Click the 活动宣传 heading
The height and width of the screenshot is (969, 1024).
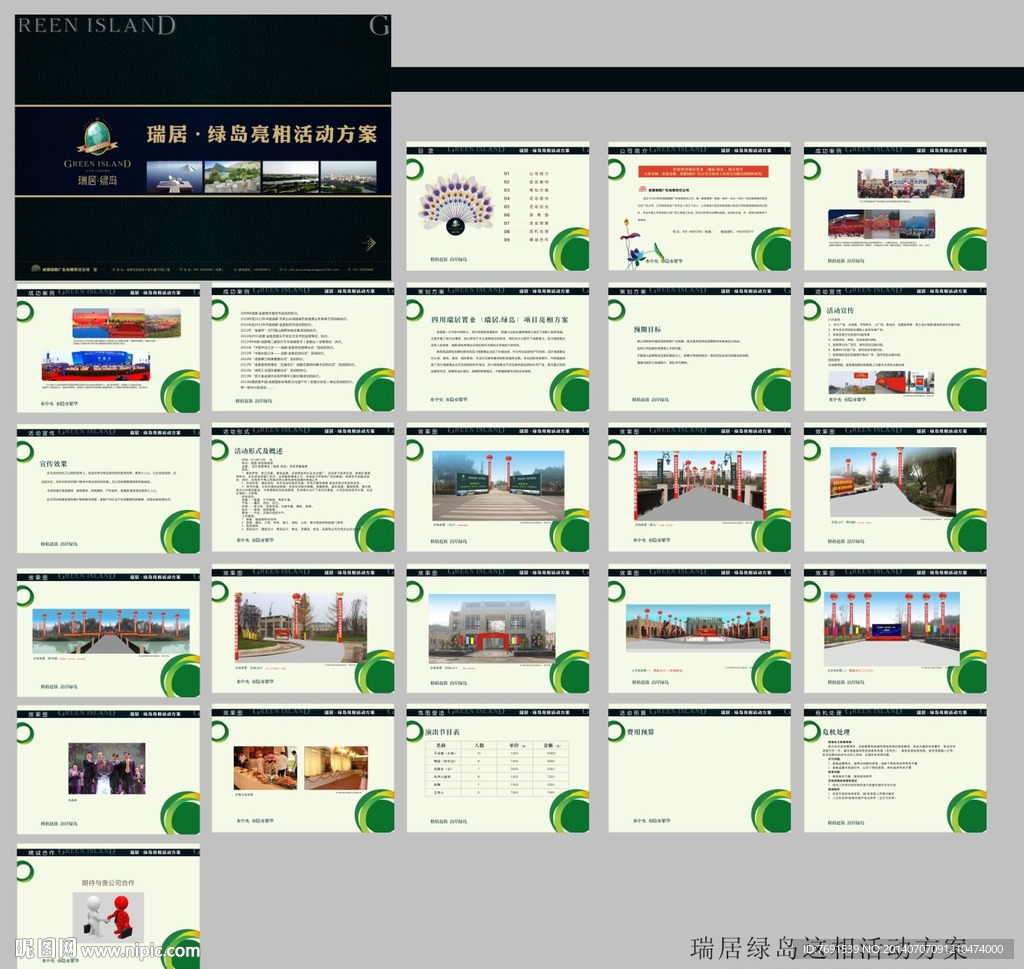point(840,310)
